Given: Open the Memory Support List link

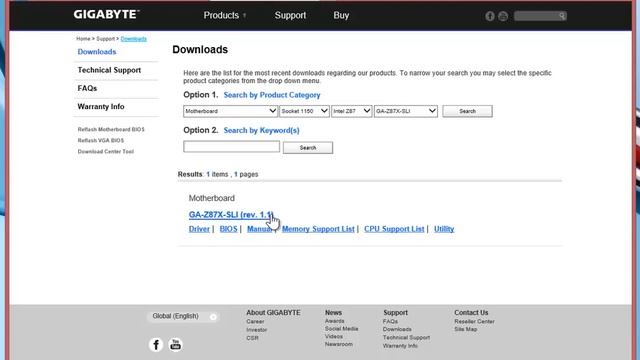Looking at the screenshot, I should (318, 229).
